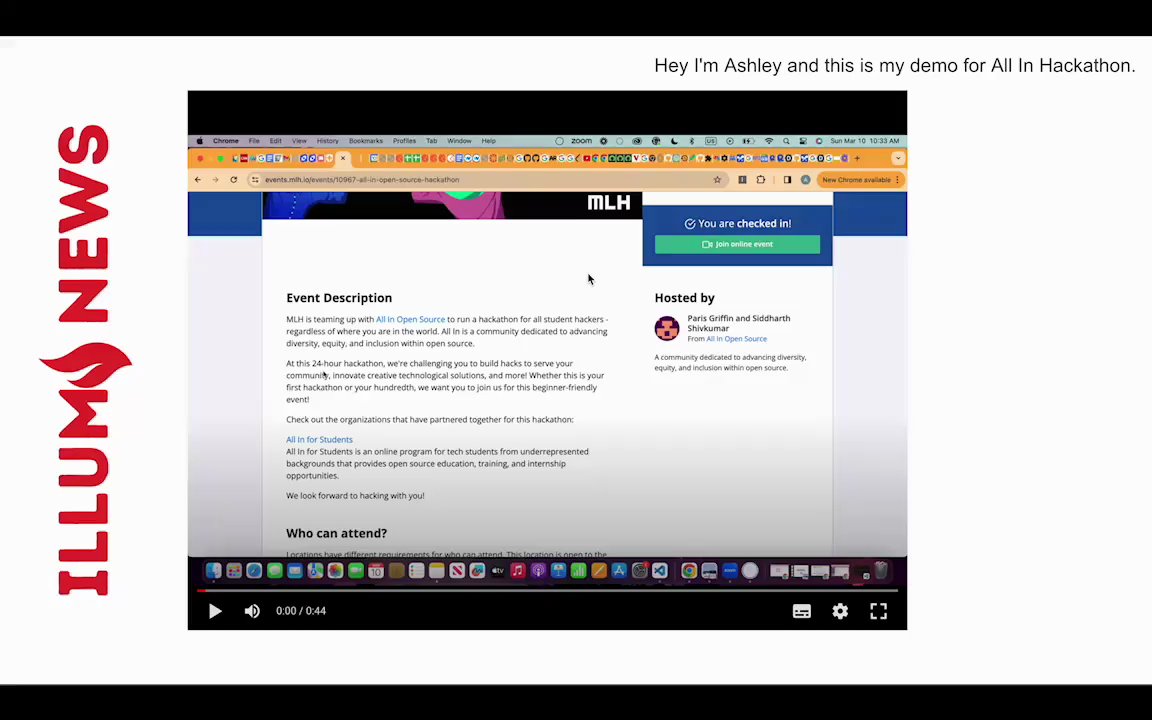This screenshot has width=1152, height=720.
Task: Open Zoom app from the Dock
Action: [x=730, y=570]
